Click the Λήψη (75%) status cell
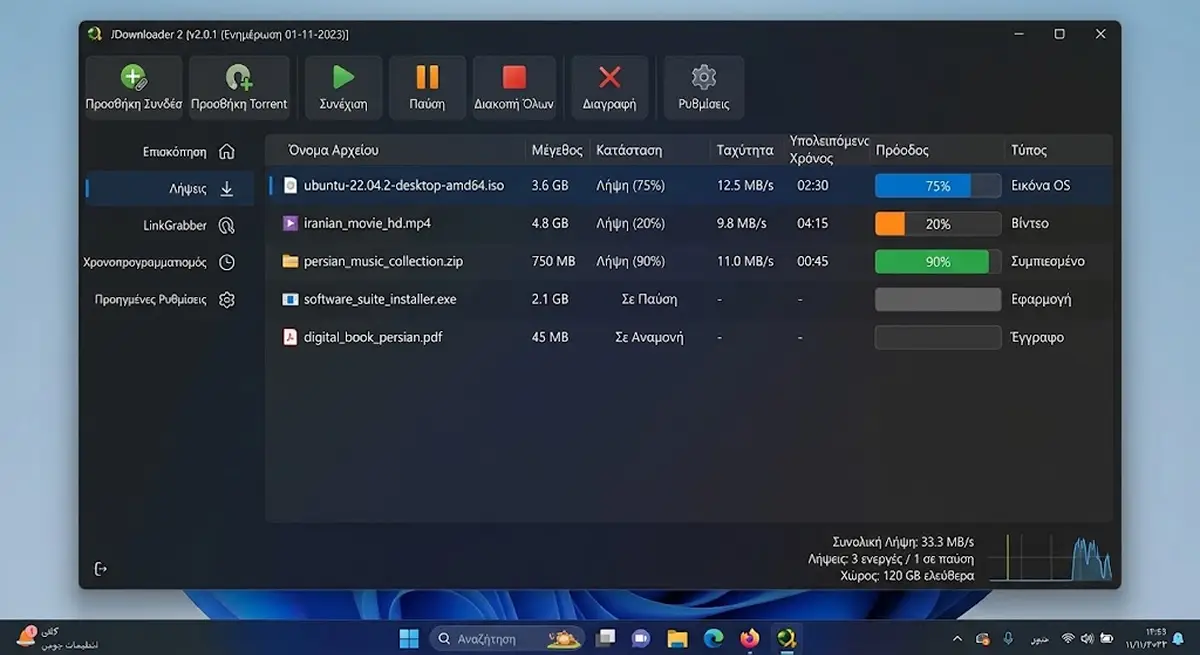 coord(630,185)
